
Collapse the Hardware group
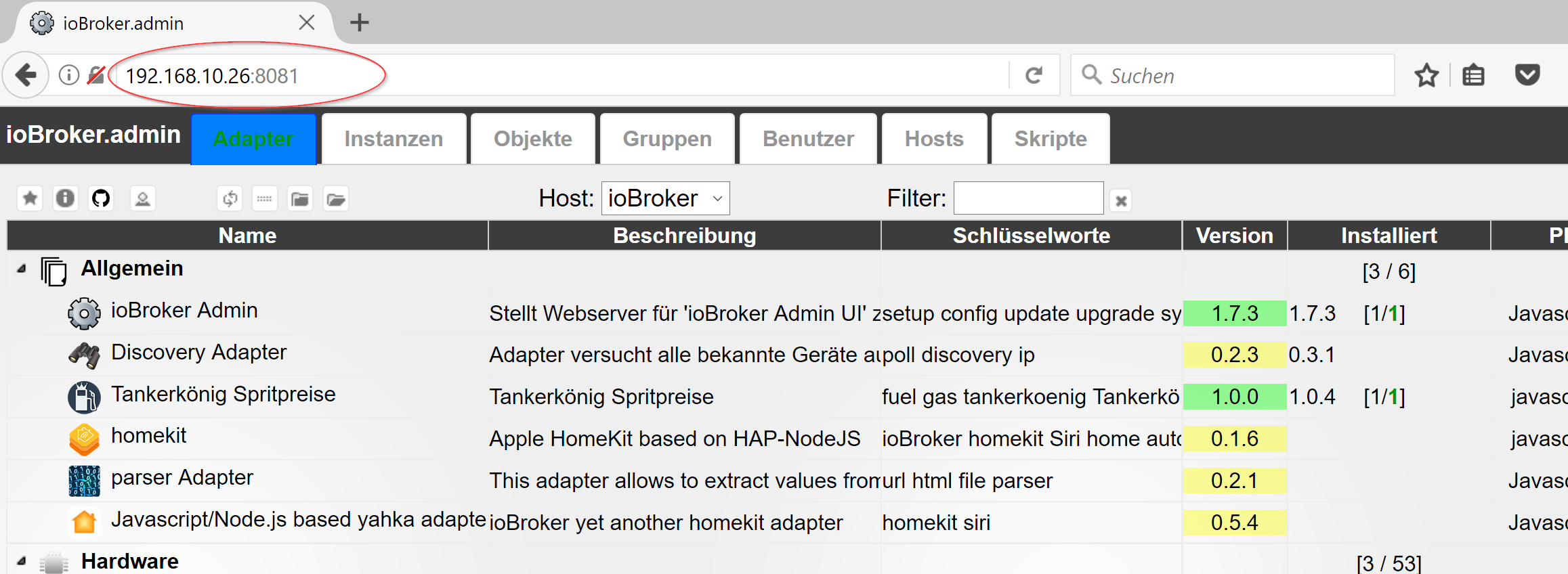(x=22, y=560)
